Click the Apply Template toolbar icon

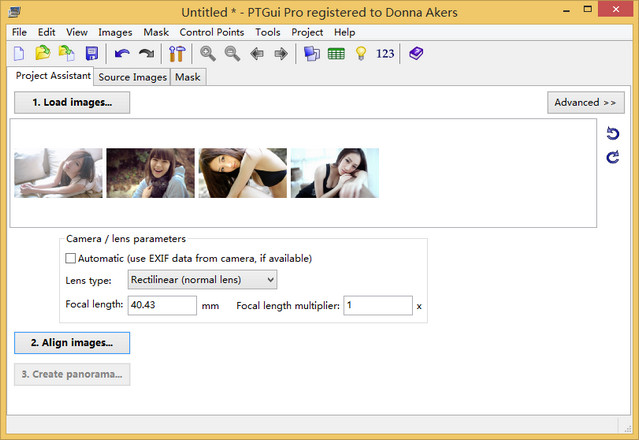click(67, 53)
